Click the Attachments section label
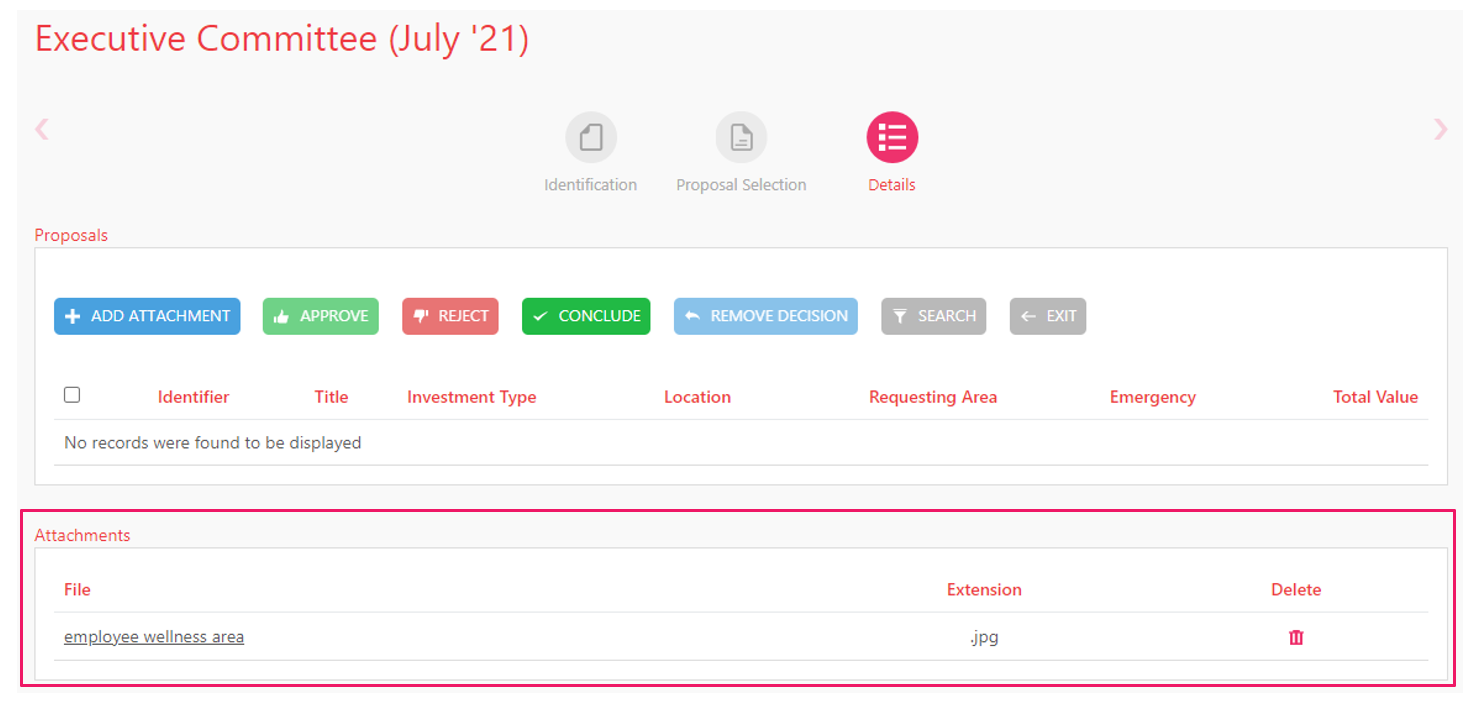 click(83, 536)
